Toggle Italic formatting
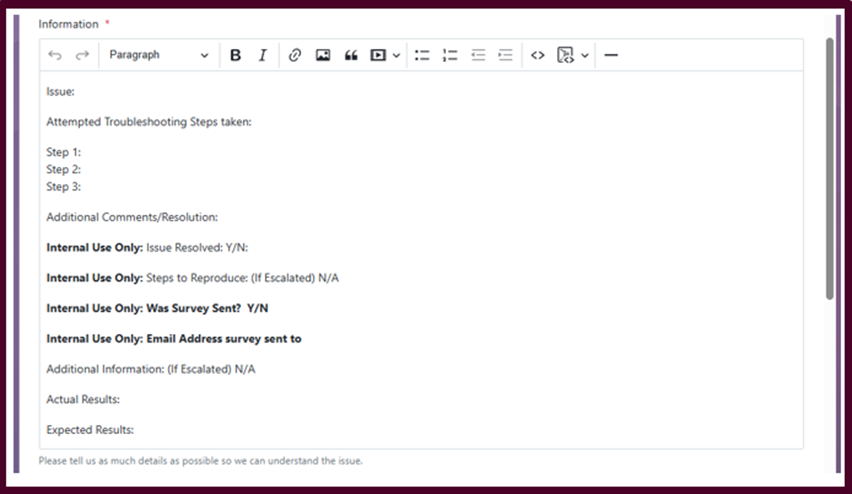This screenshot has width=852, height=494. [263, 56]
